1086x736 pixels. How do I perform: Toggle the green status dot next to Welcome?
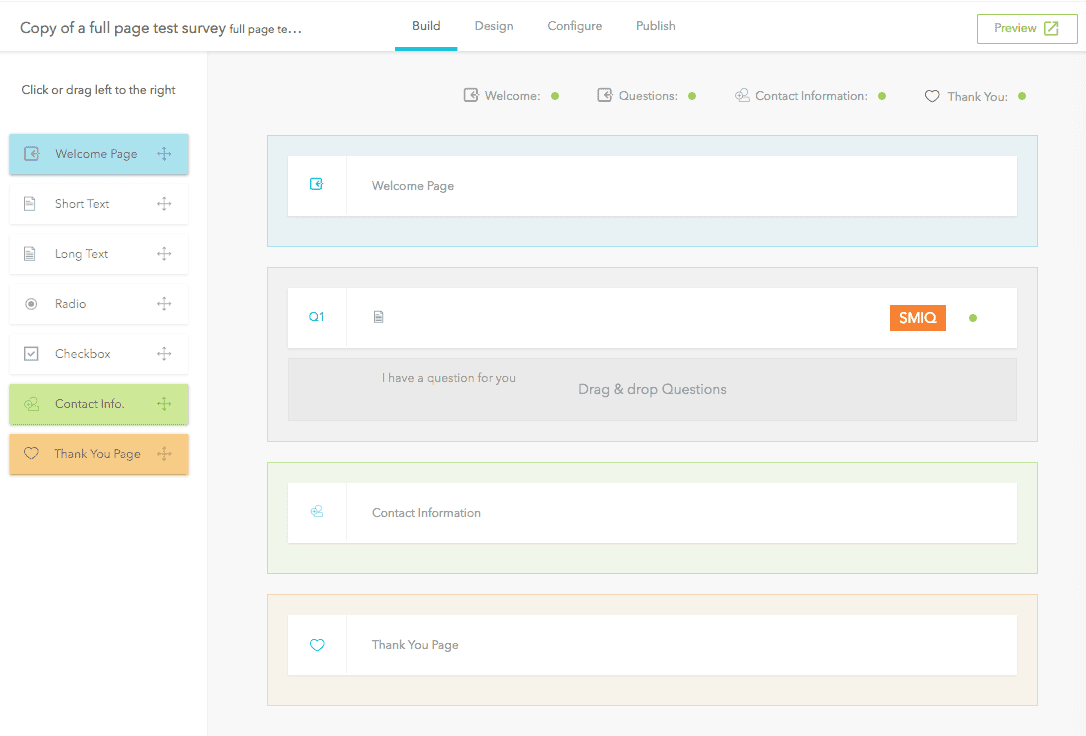[x=555, y=96]
